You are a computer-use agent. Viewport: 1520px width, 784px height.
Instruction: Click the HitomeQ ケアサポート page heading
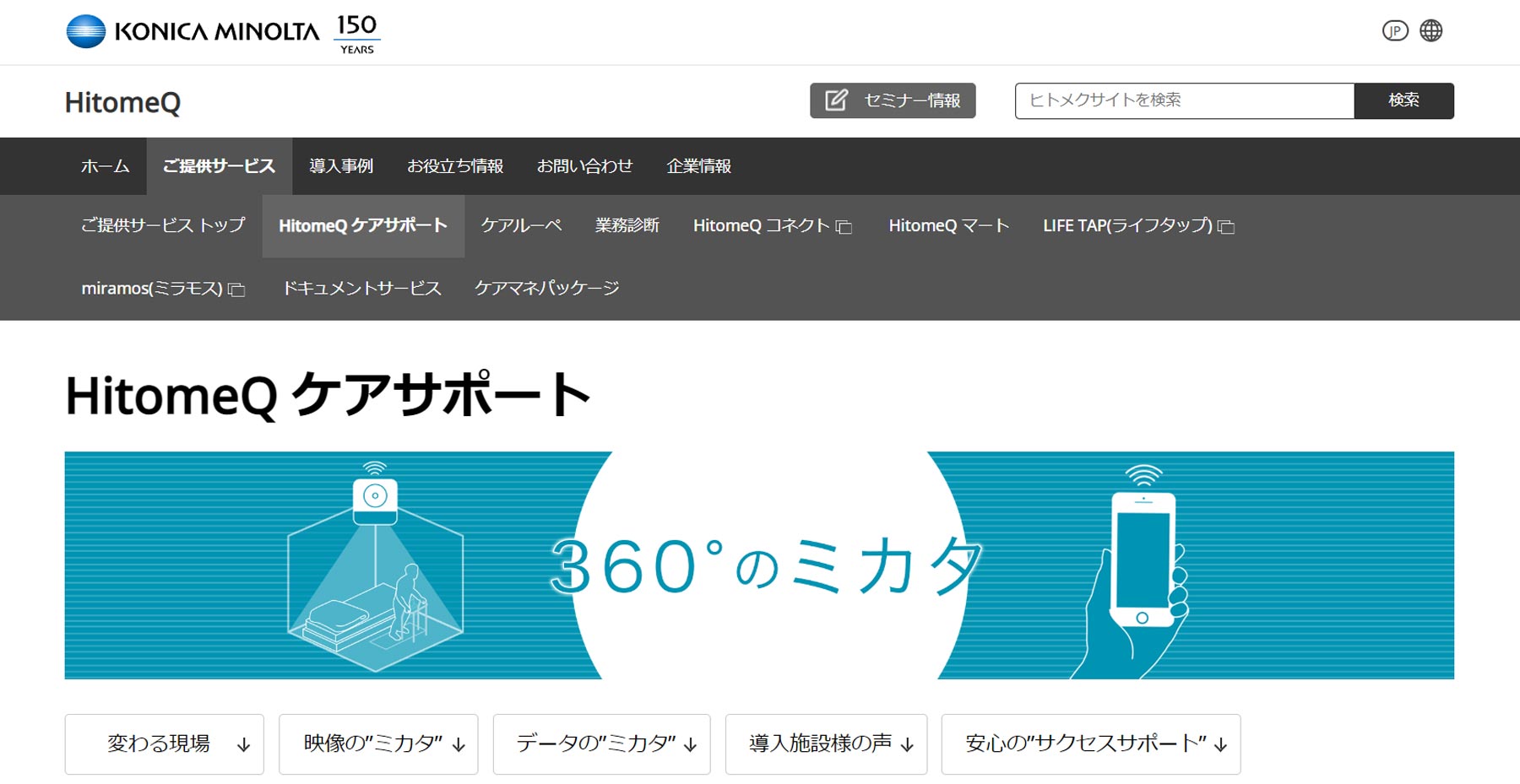pyautogui.click(x=328, y=395)
